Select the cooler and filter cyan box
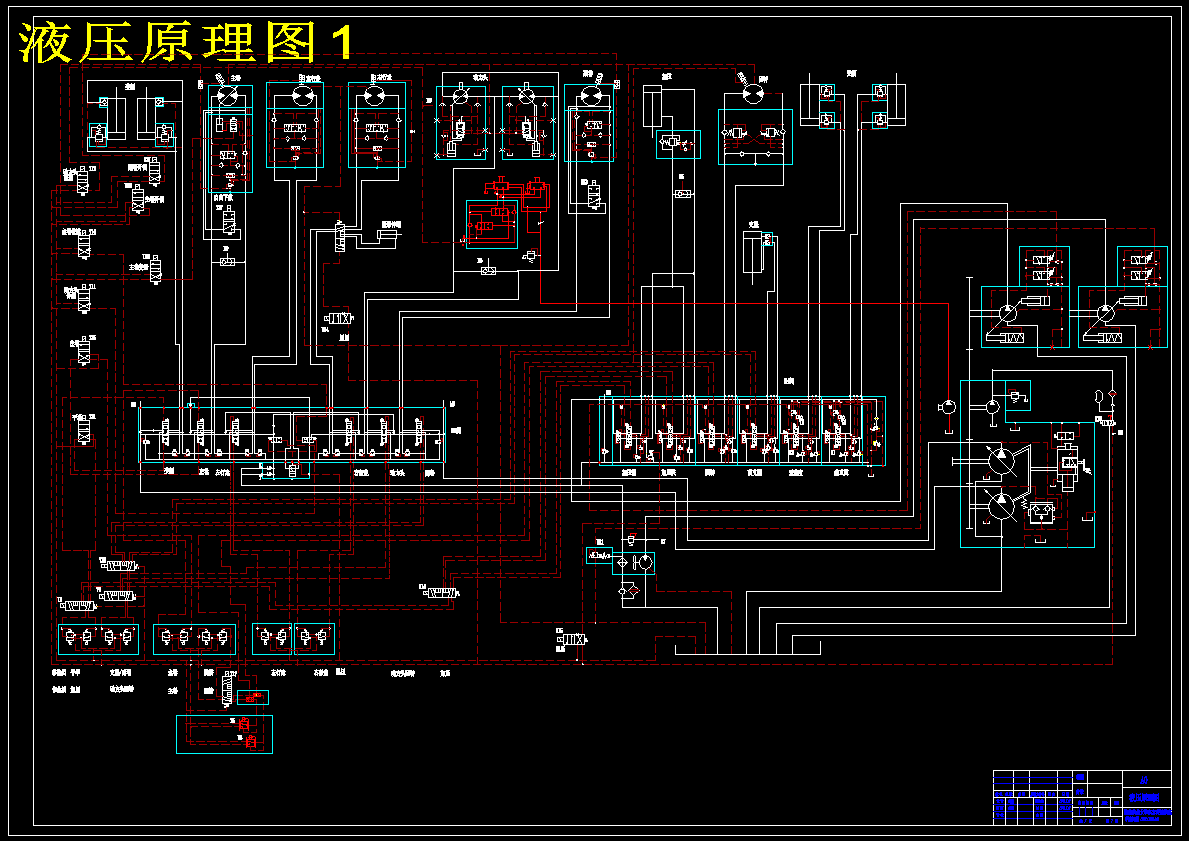1189x841 pixels. click(633, 563)
